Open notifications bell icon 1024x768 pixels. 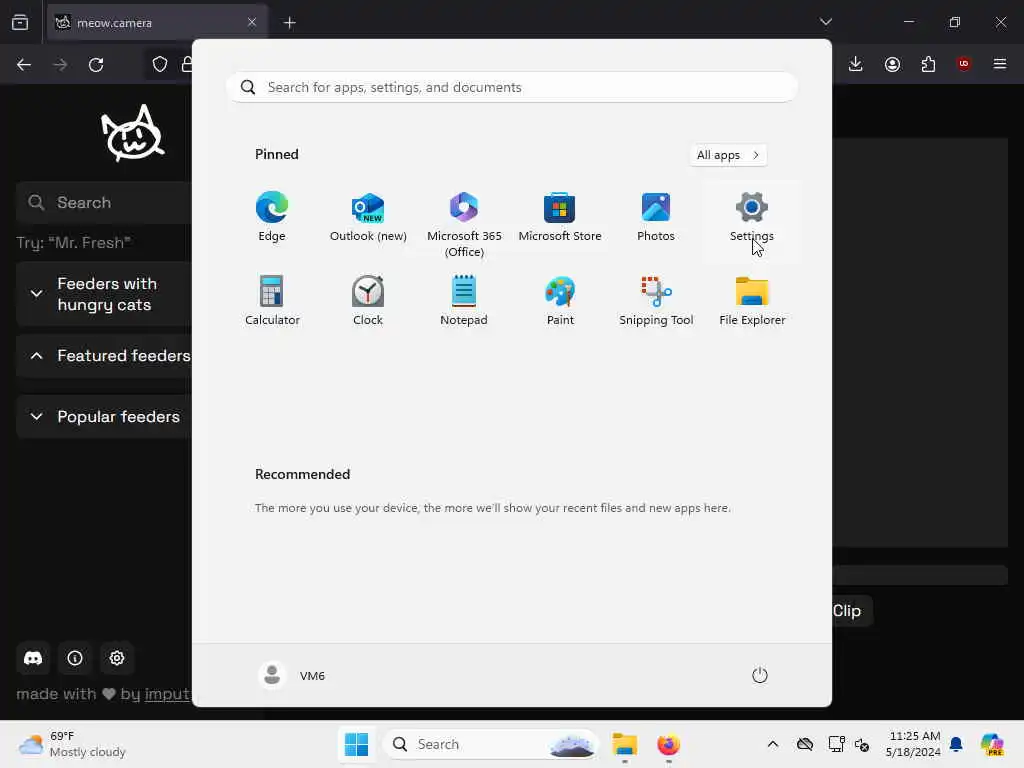tap(956, 744)
